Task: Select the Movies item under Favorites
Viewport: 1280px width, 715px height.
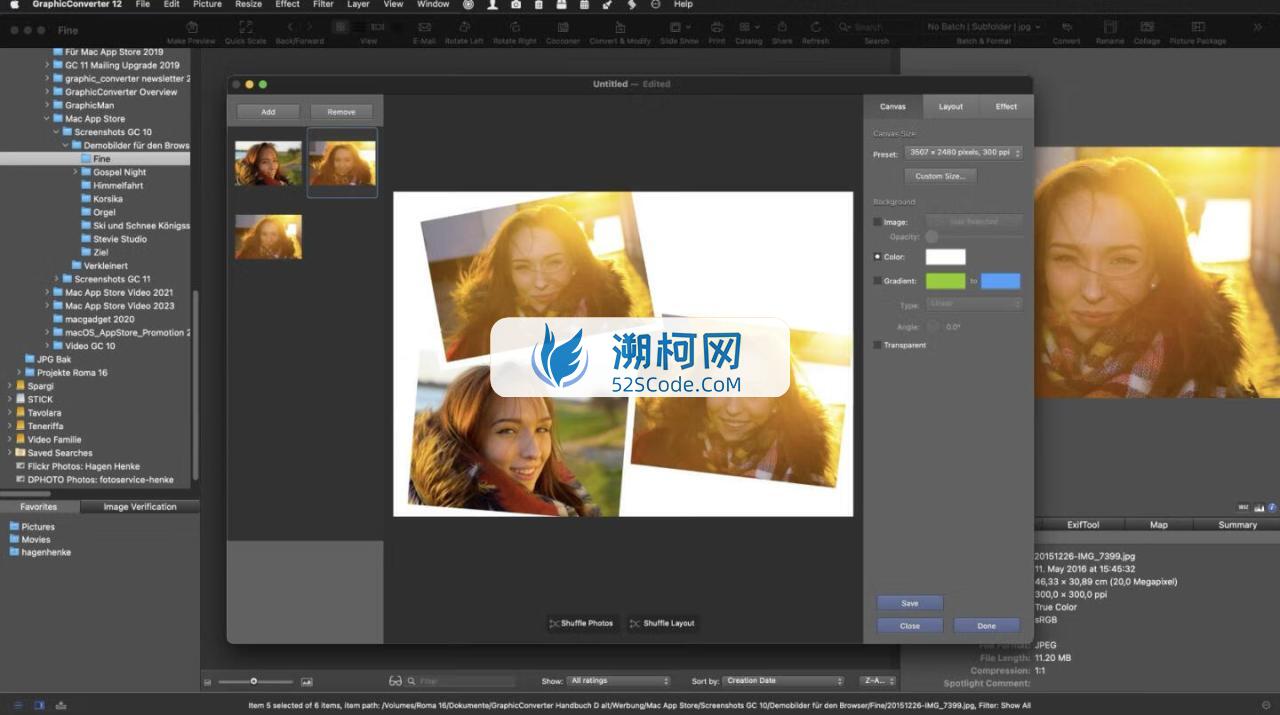Action: (35, 539)
